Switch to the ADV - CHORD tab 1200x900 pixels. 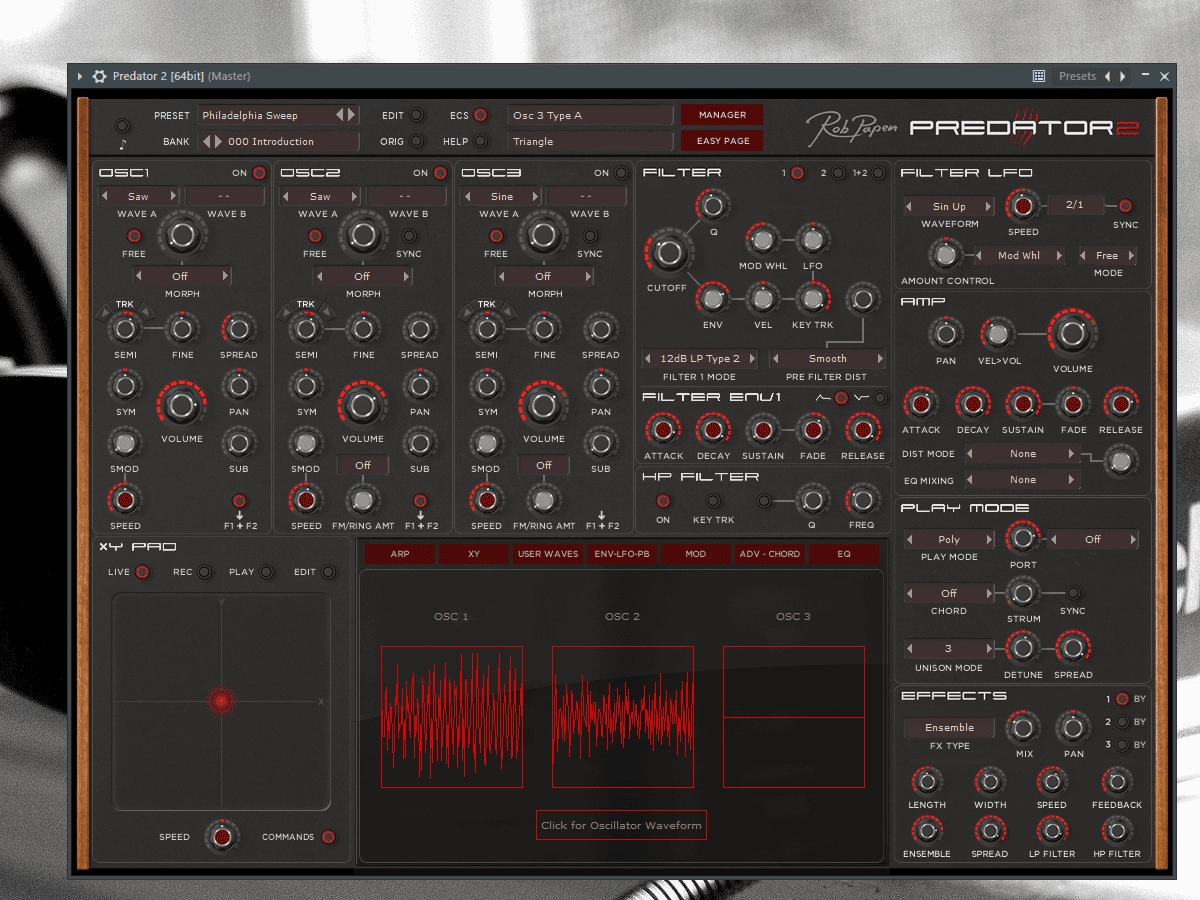pos(770,554)
